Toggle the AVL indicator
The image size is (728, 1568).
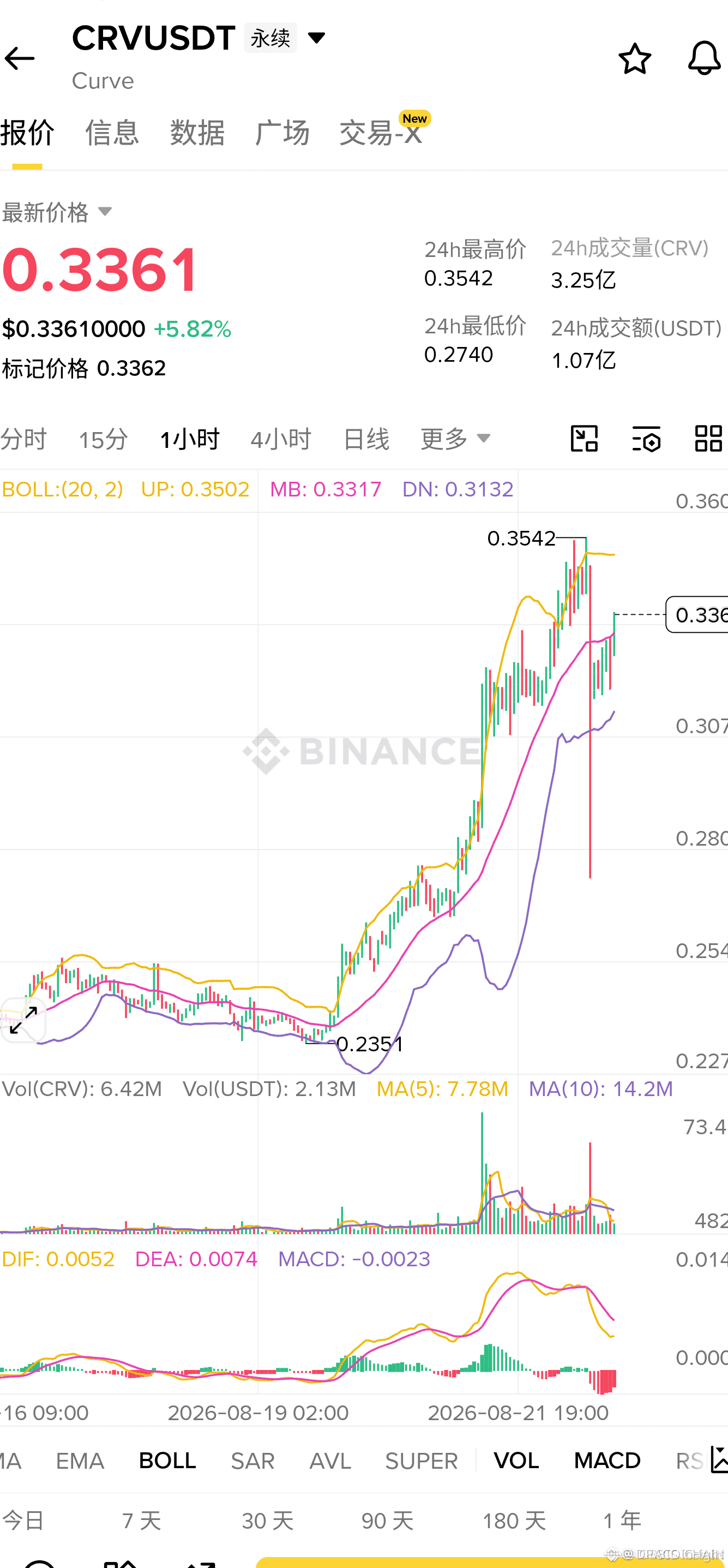tap(330, 1461)
